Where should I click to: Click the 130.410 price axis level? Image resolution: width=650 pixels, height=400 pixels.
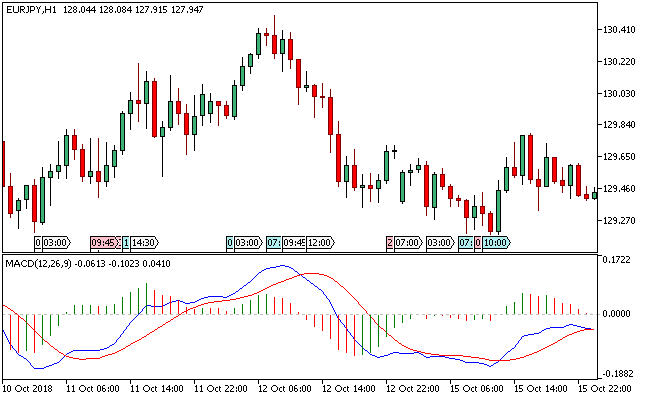621,30
